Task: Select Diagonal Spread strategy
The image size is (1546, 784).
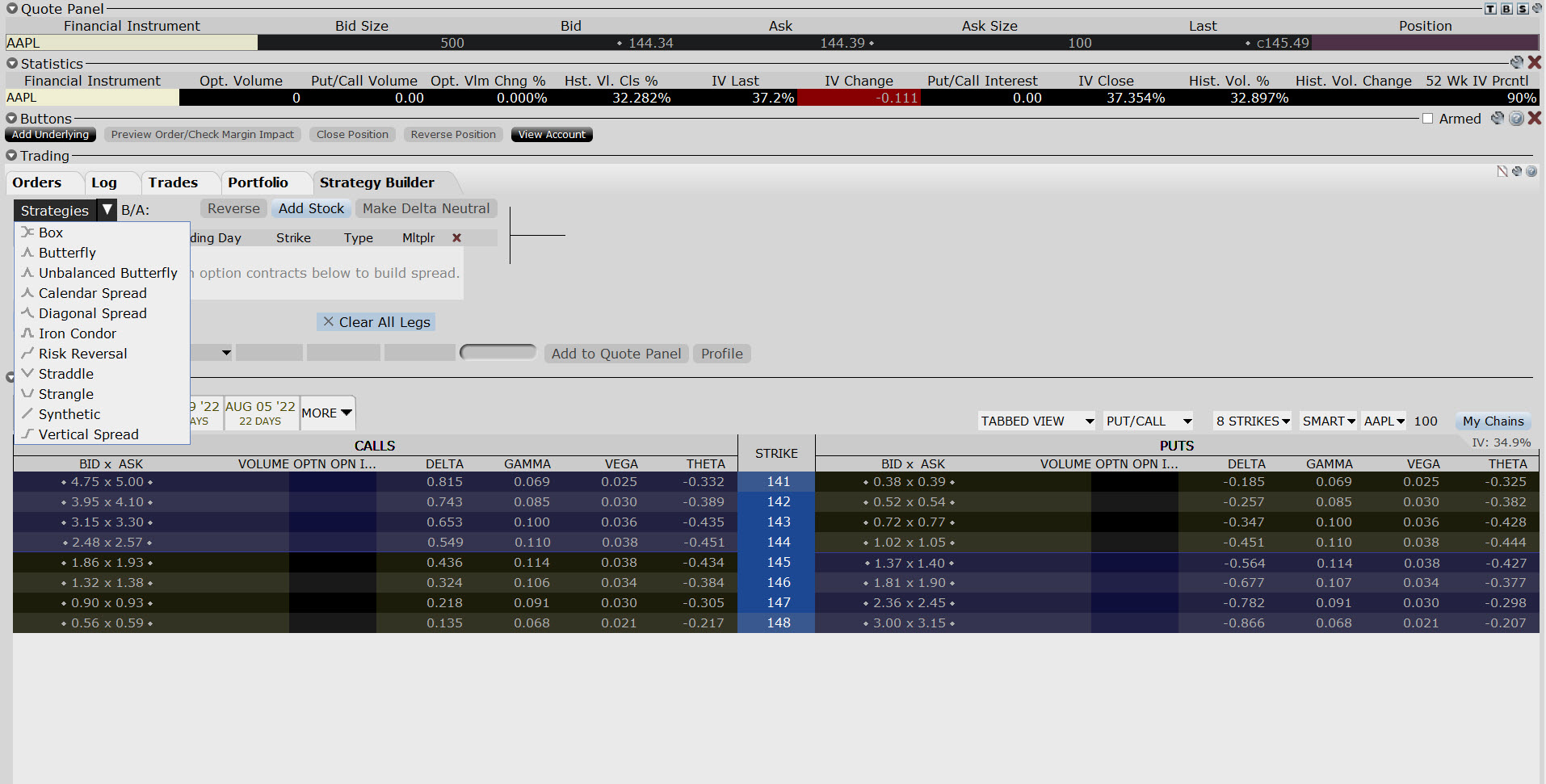Action: [102, 313]
